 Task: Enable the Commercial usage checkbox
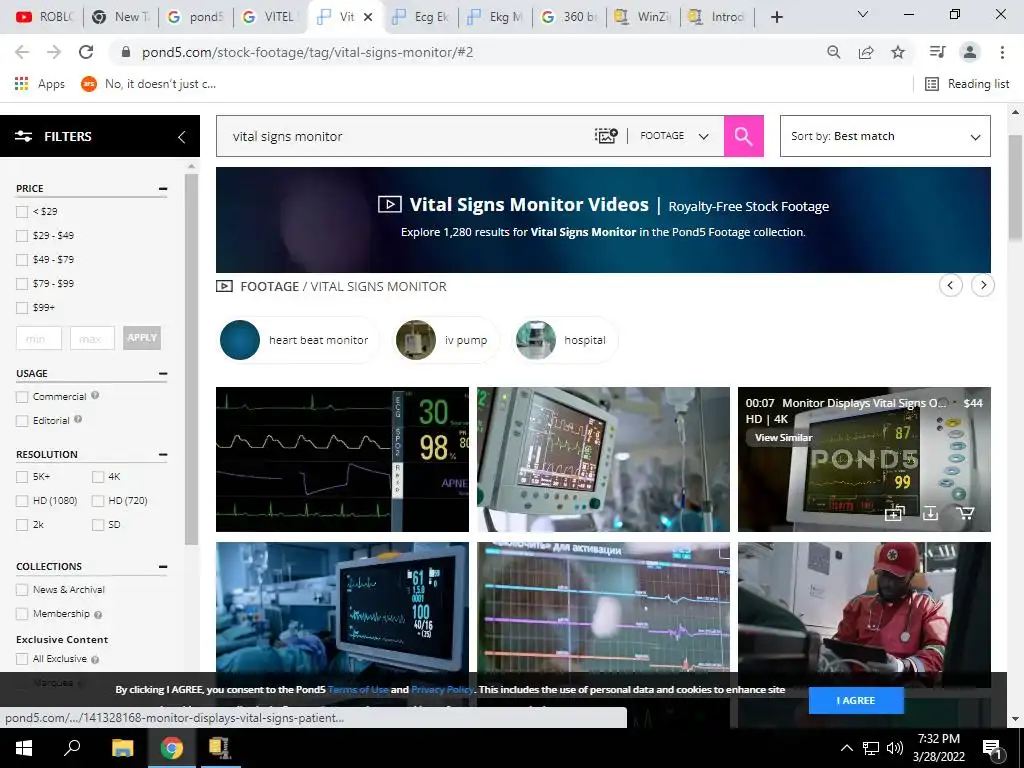tap(22, 397)
